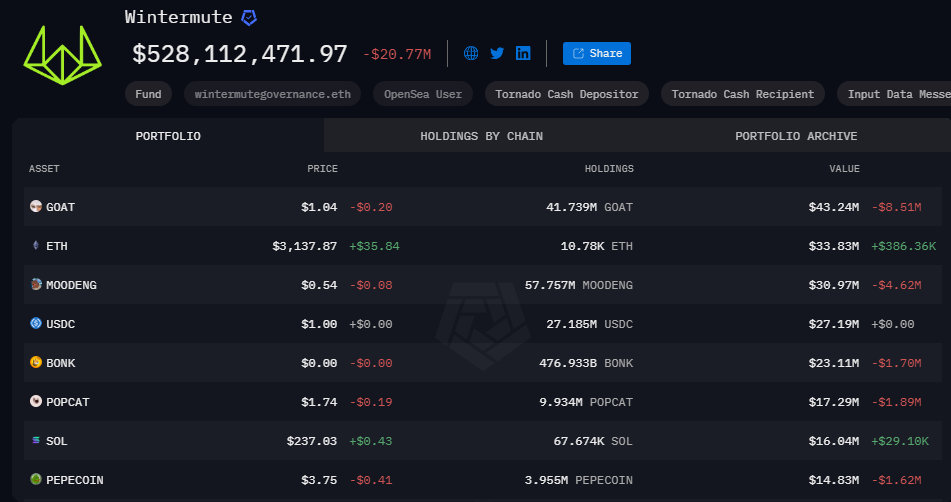Screen dimensions: 951x502
Task: Click the Share button
Action: click(597, 53)
